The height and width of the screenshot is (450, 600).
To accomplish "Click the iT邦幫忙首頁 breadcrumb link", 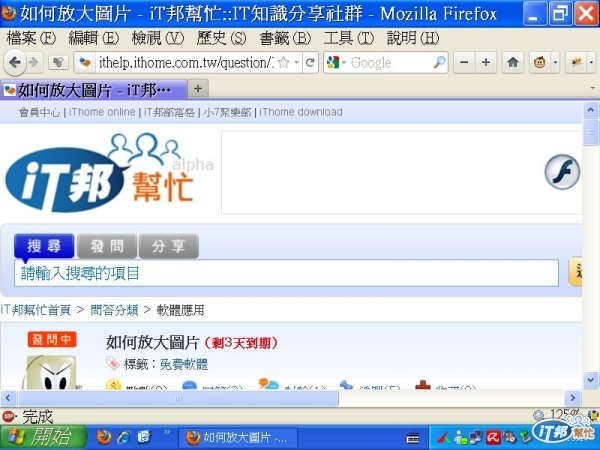I will [36, 310].
